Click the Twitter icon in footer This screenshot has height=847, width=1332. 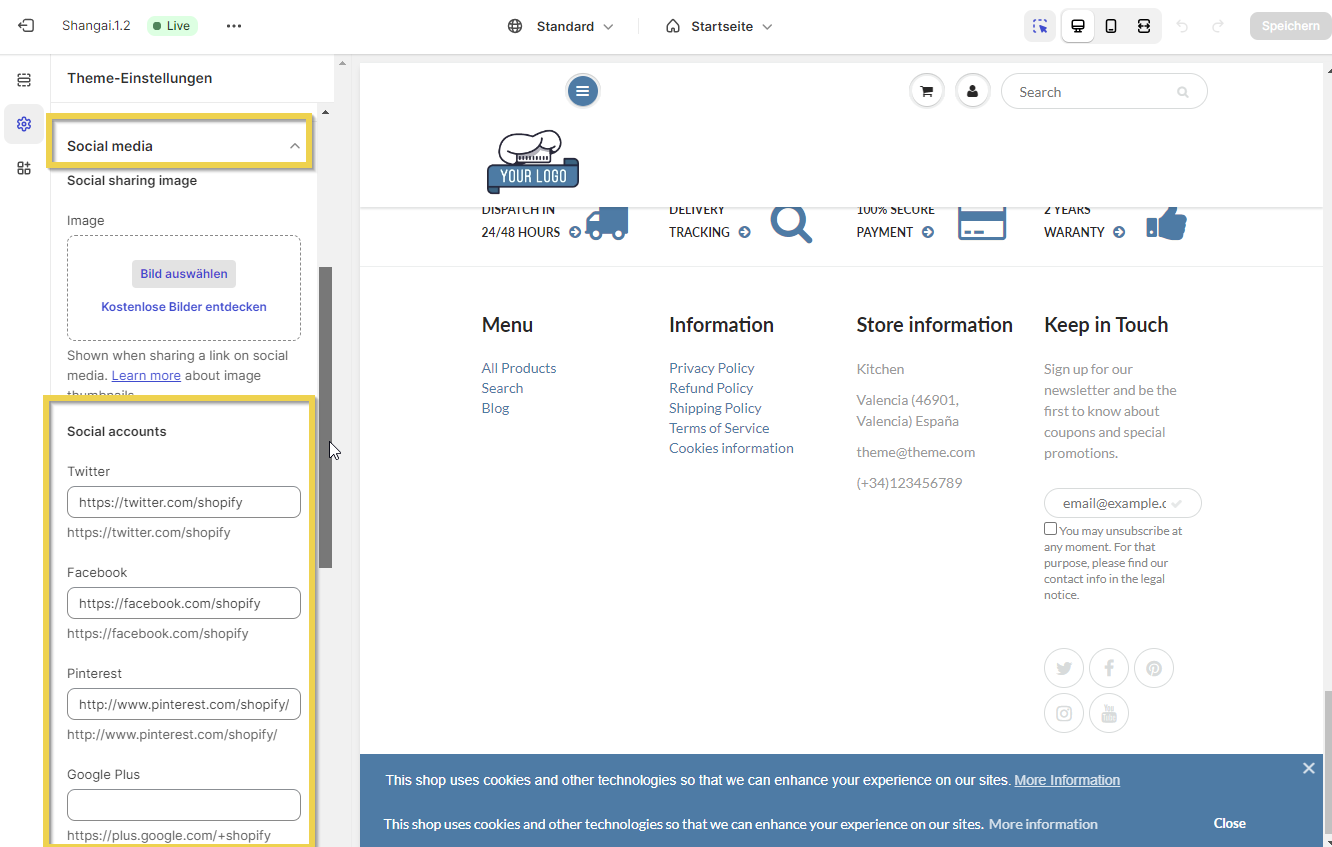[x=1064, y=668]
